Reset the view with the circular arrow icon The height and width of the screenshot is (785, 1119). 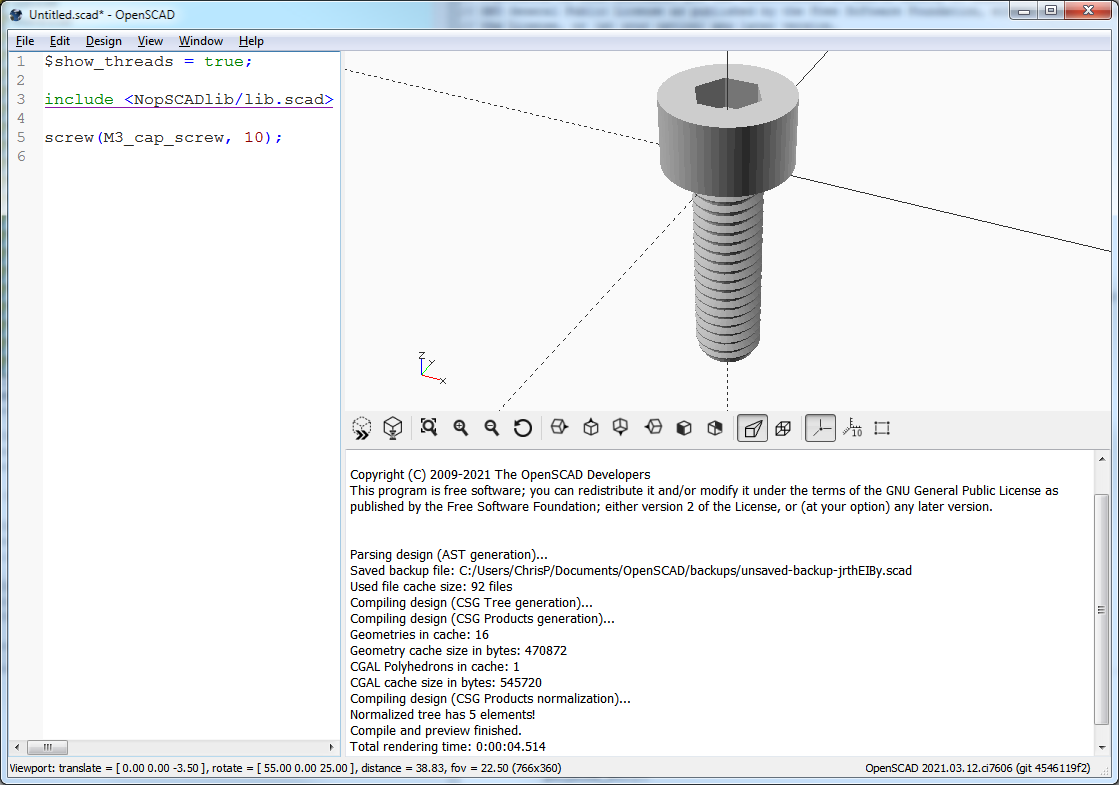click(522, 428)
